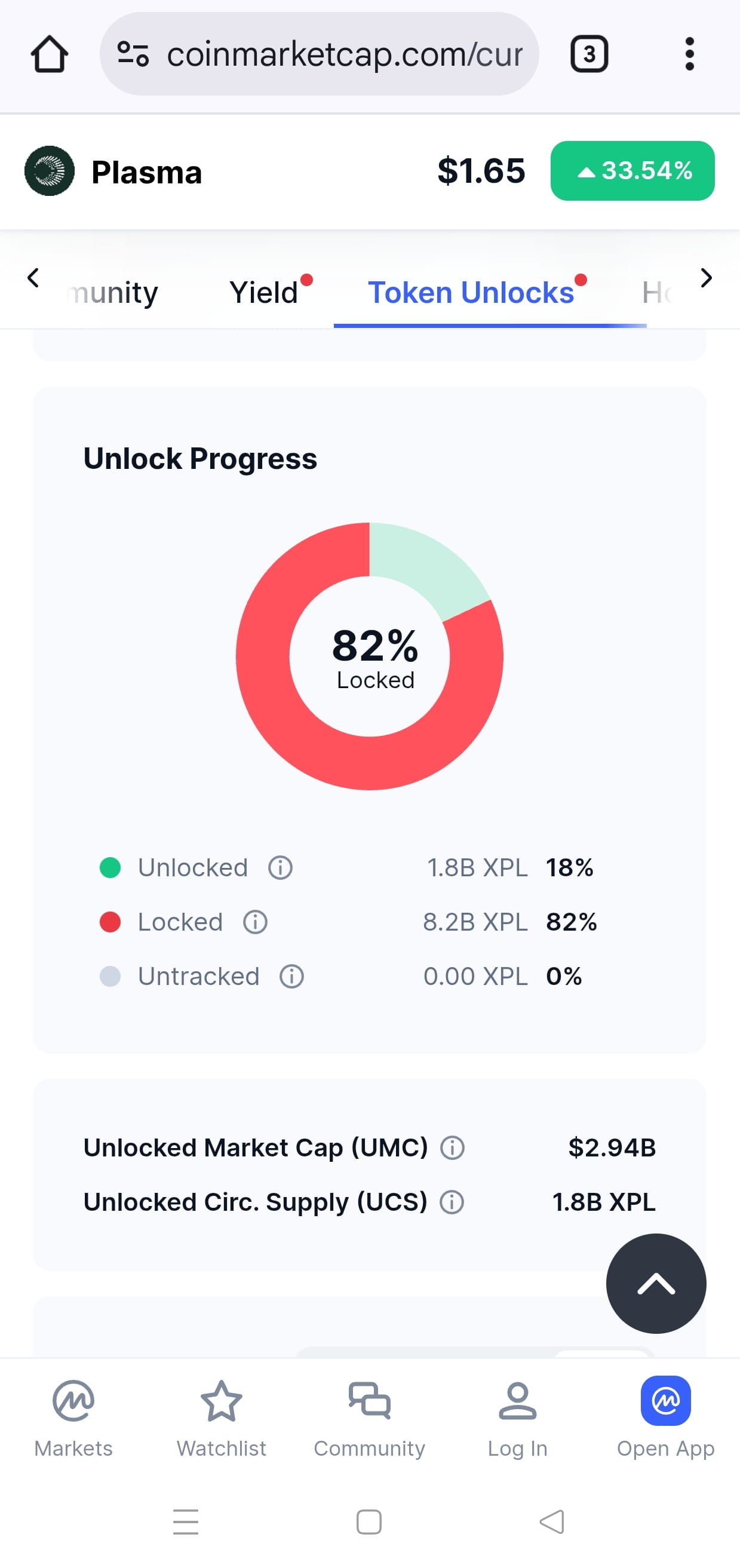
Task: Open info icon next to Locked
Action: tap(255, 922)
